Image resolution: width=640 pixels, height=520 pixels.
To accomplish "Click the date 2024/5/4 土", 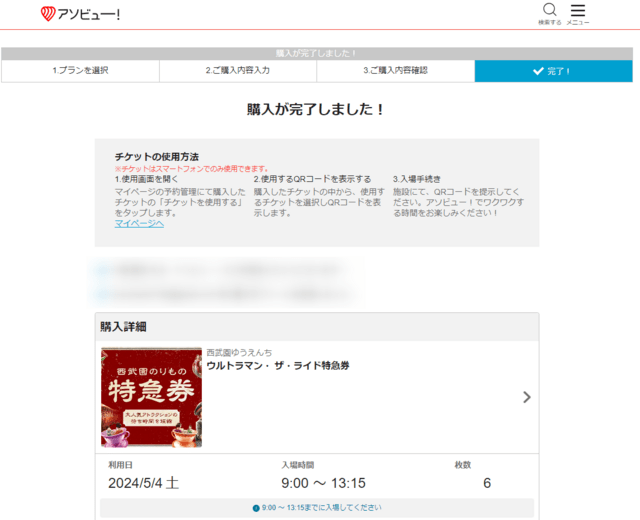I will click(144, 483).
